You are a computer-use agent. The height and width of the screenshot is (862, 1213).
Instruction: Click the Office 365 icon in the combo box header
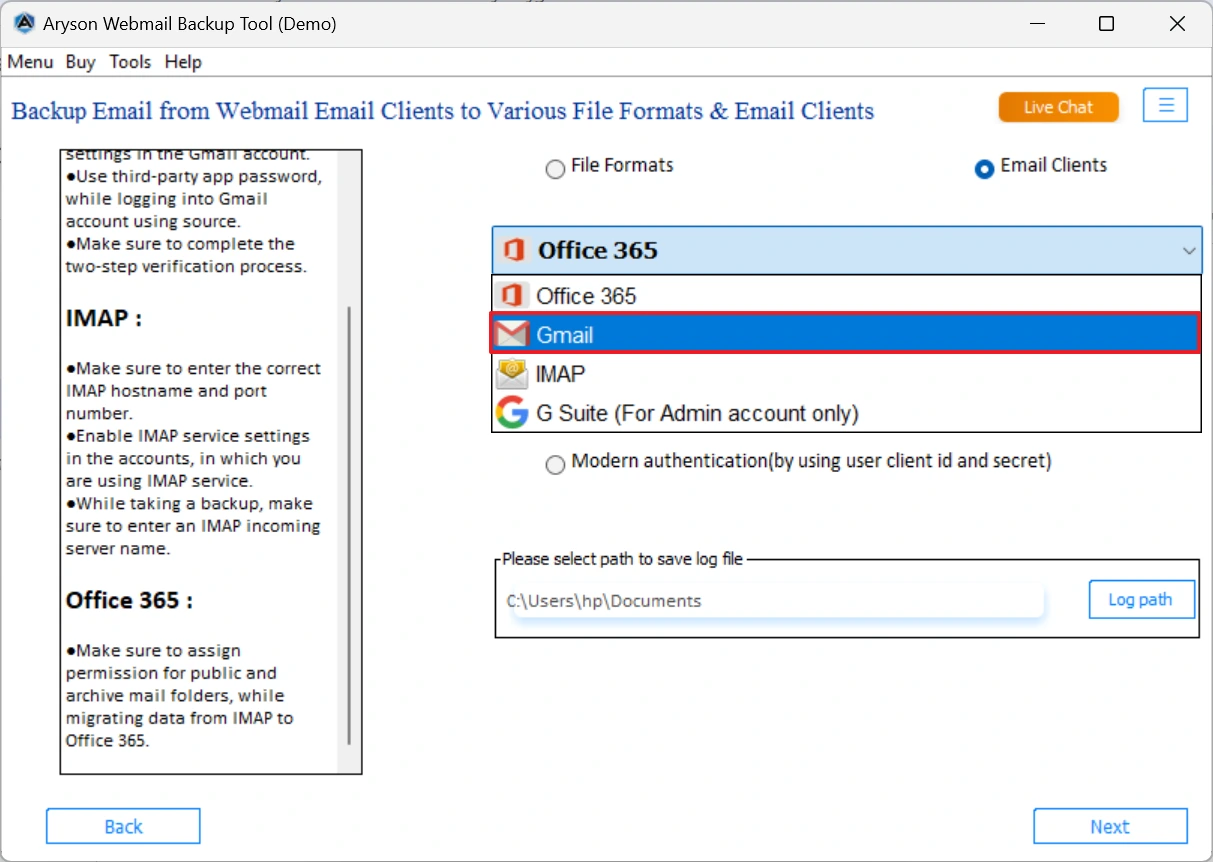[513, 251]
